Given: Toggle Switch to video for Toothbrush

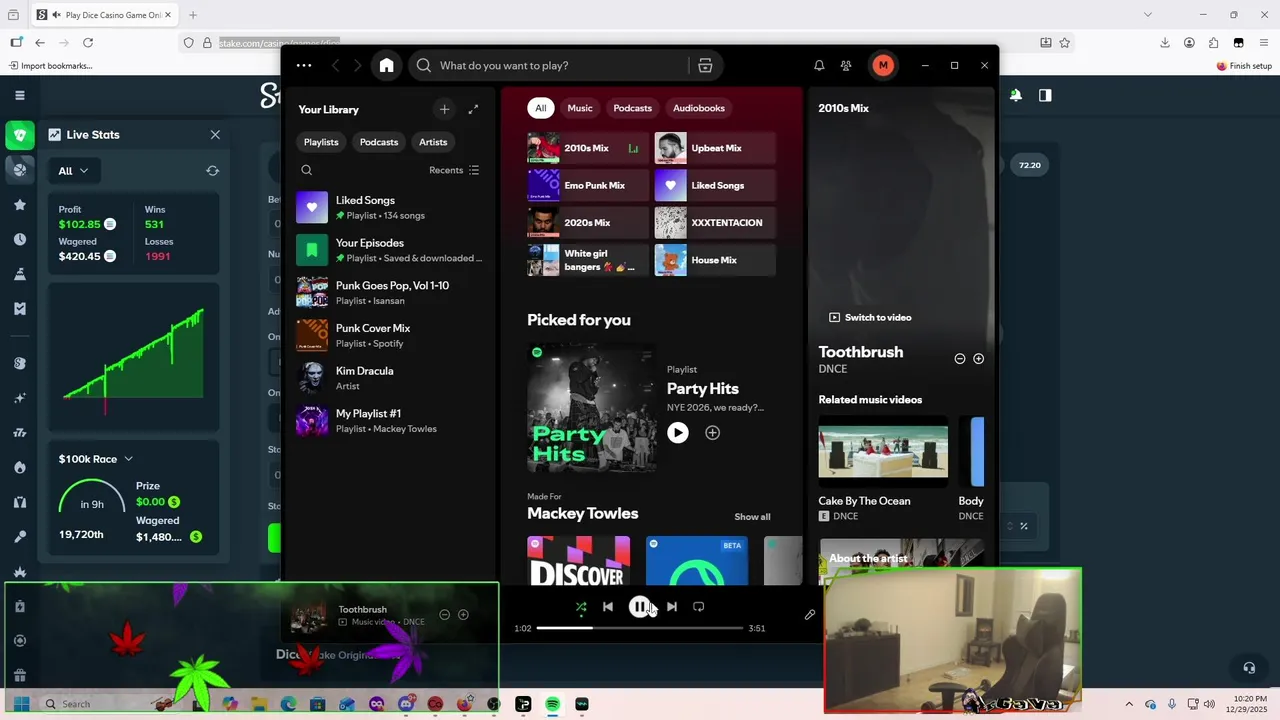Looking at the screenshot, I should click(x=870, y=317).
